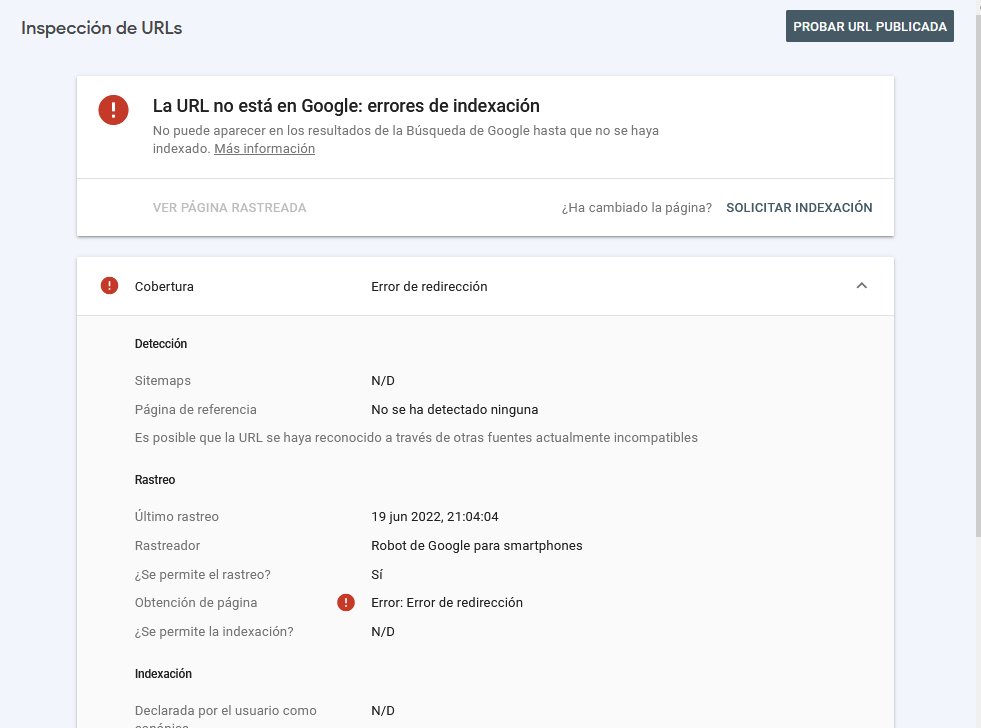Viewport: 981px width, 728px height.
Task: Click the note about otras fuentes actualmente incompatibles
Action: [416, 438]
